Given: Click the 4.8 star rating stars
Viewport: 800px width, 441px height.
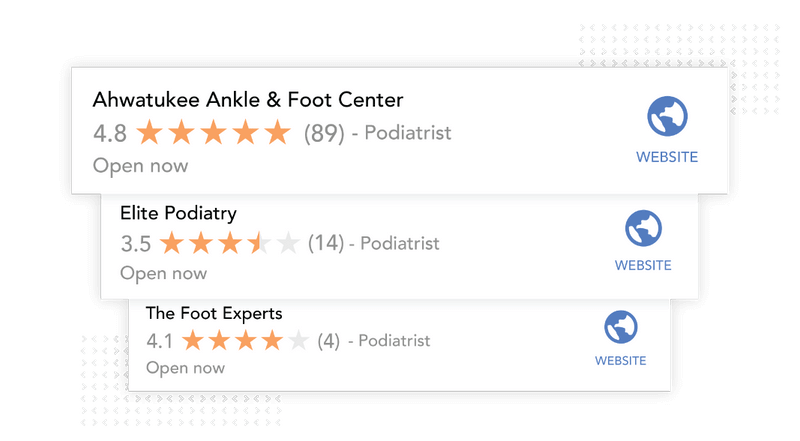Looking at the screenshot, I should 213,132.
